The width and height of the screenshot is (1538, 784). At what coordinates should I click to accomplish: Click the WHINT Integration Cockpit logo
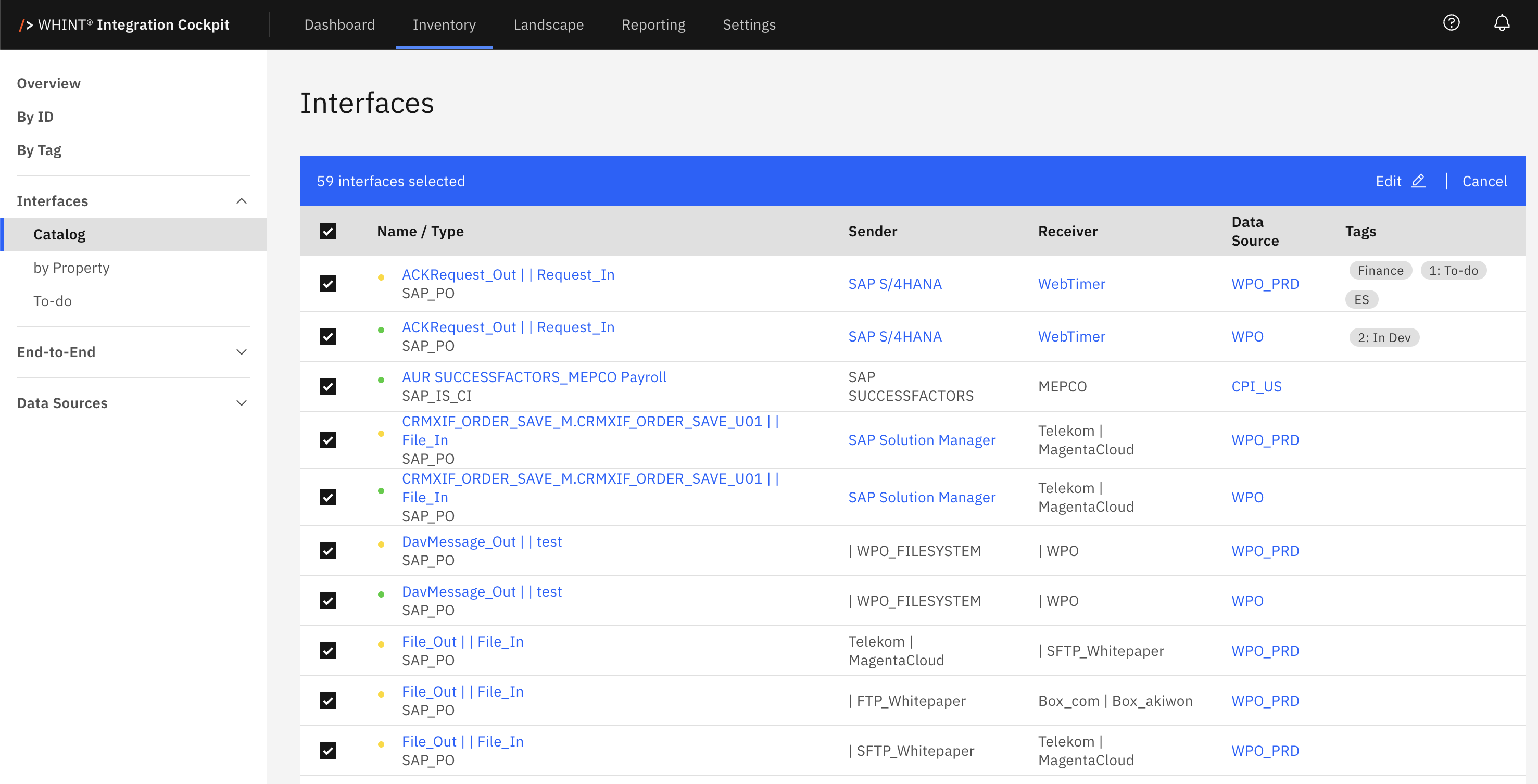click(x=124, y=24)
